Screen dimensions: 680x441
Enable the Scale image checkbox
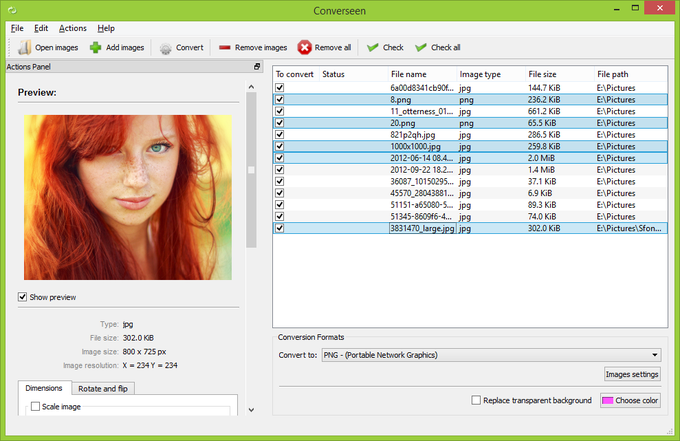click(x=36, y=406)
